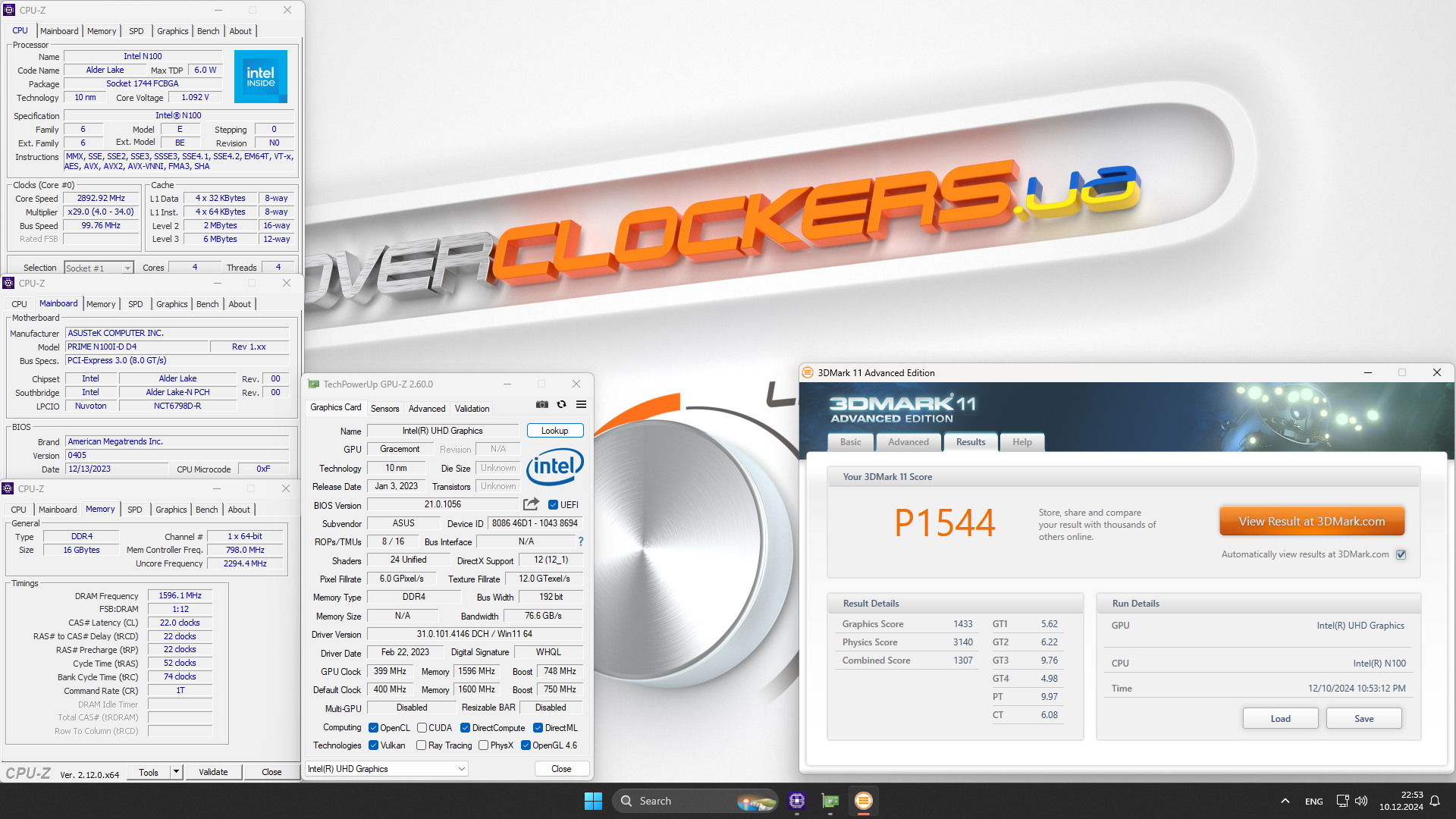Click the Validate button in CPU-Z
The image size is (1456, 819).
pos(213,772)
